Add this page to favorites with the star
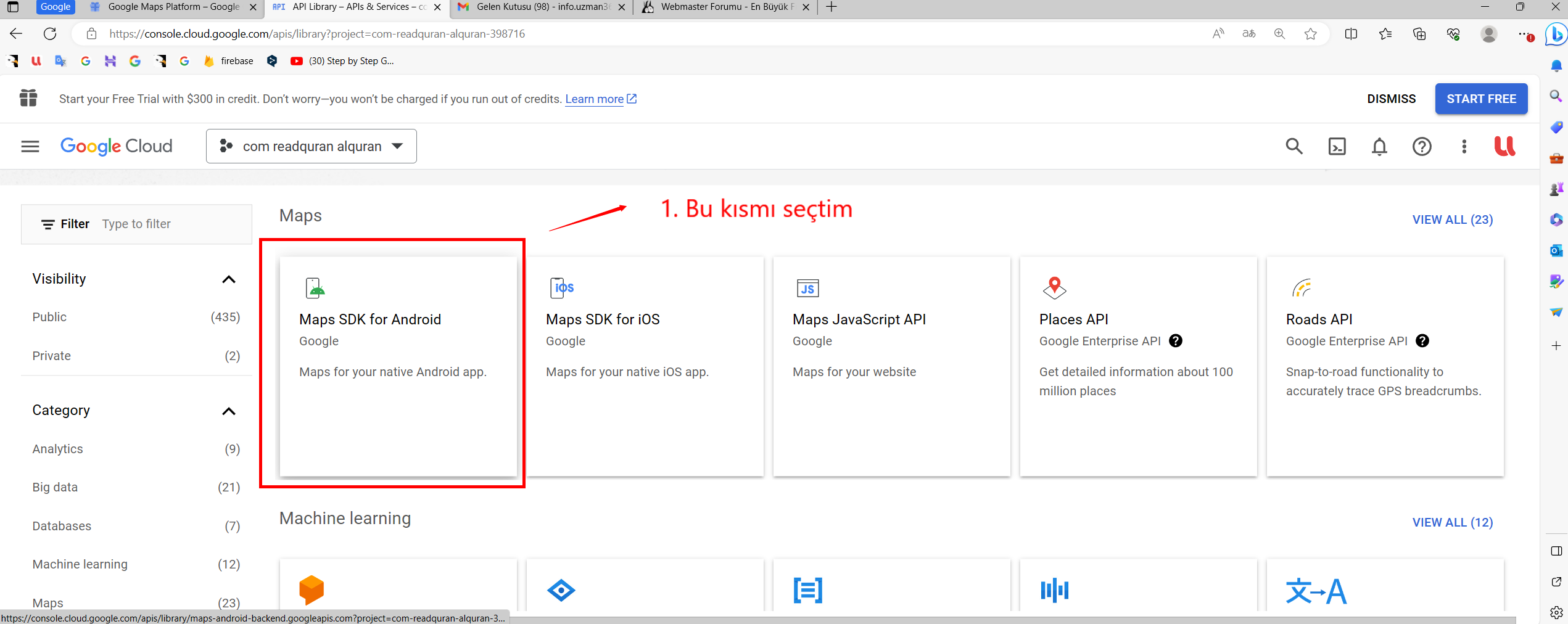This screenshot has width=1568, height=624. pyautogui.click(x=1310, y=34)
